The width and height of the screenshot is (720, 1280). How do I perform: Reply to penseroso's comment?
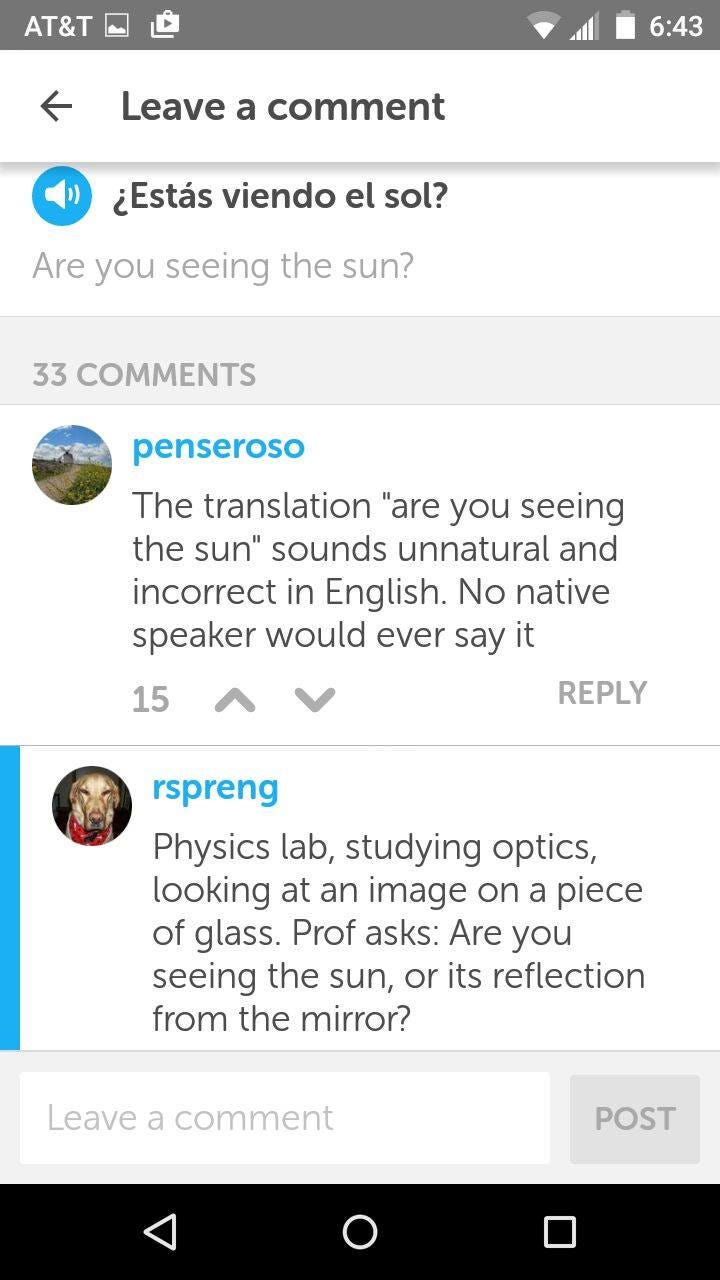pos(602,693)
